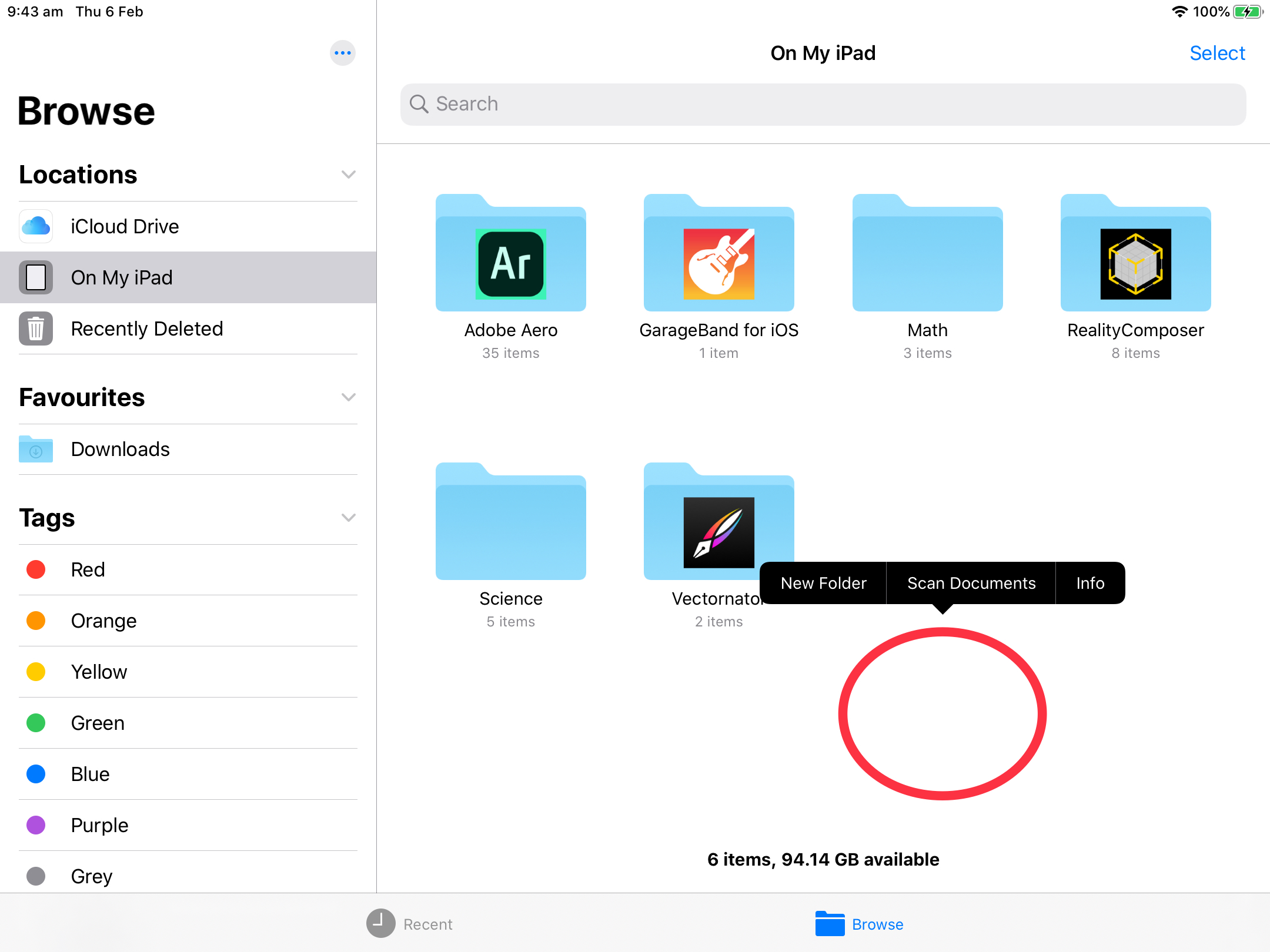The width and height of the screenshot is (1270, 952).
Task: Choose New Folder from the popup menu
Action: click(823, 583)
